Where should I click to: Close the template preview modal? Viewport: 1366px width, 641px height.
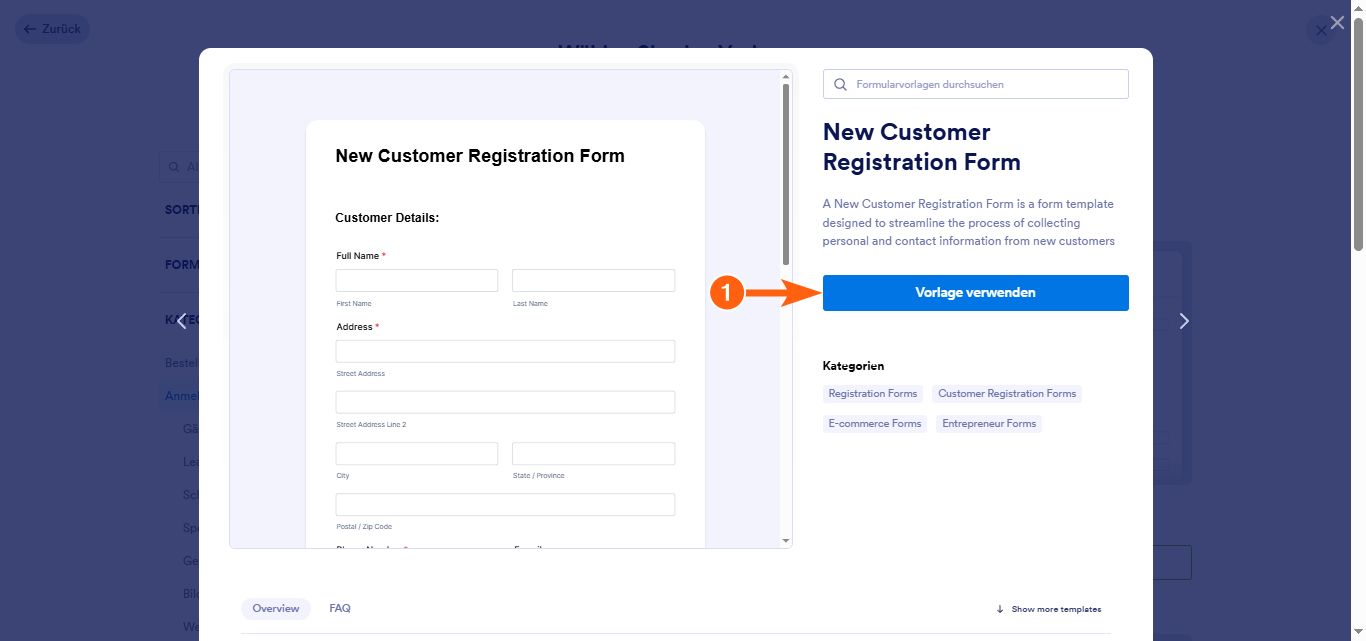[1337, 23]
